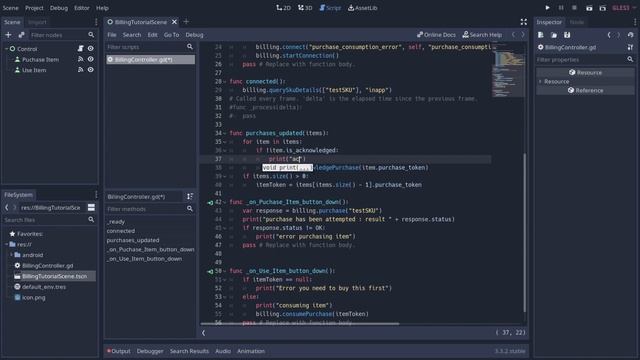The image size is (640, 360).
Task: Toggle visibility of the Control node
Action: 91,49
